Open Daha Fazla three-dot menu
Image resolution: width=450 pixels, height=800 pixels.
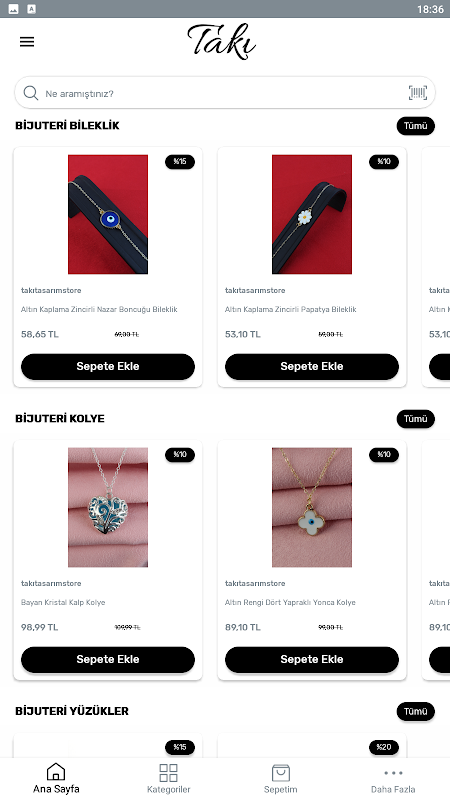(393, 779)
